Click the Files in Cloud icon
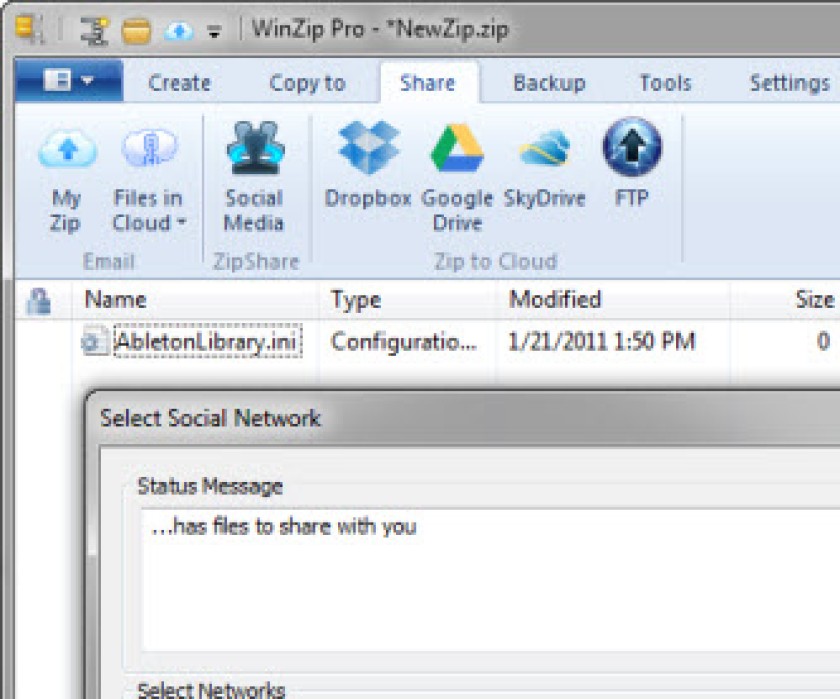840x699 pixels. tap(149, 148)
